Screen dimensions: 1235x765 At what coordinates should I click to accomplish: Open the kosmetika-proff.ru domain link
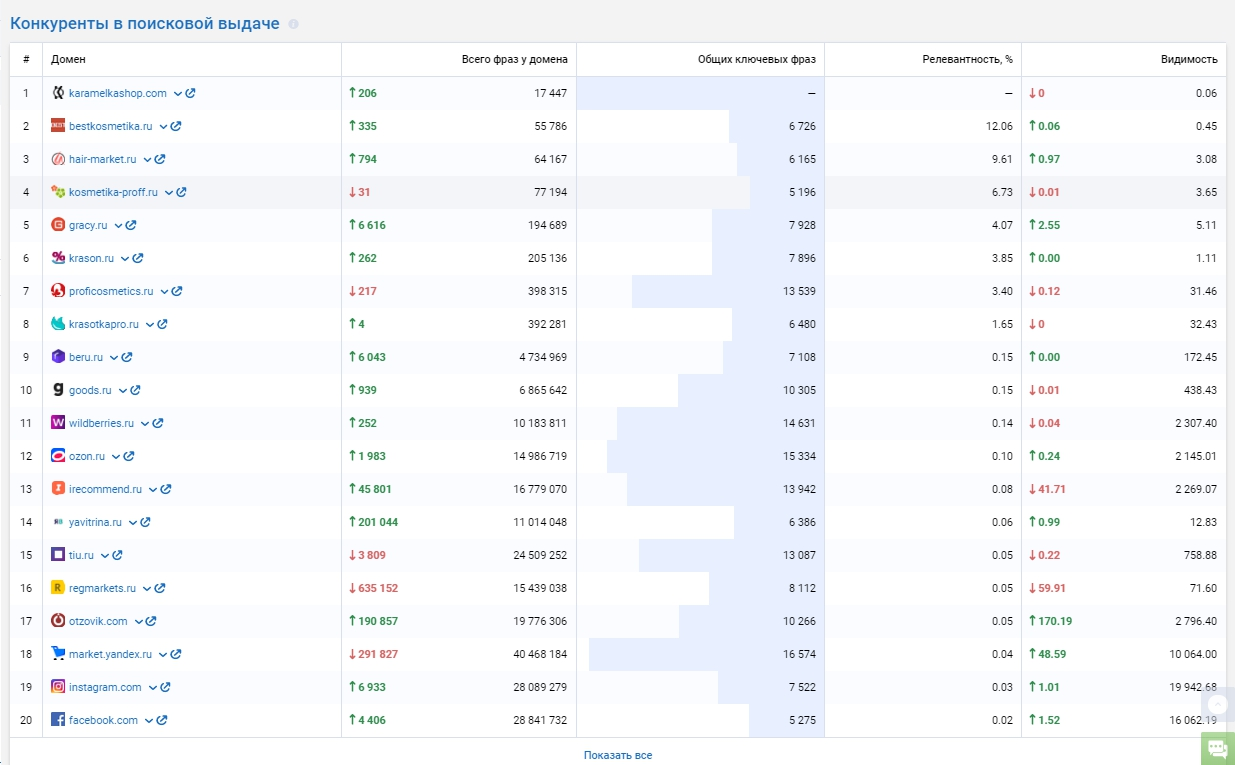coord(113,192)
